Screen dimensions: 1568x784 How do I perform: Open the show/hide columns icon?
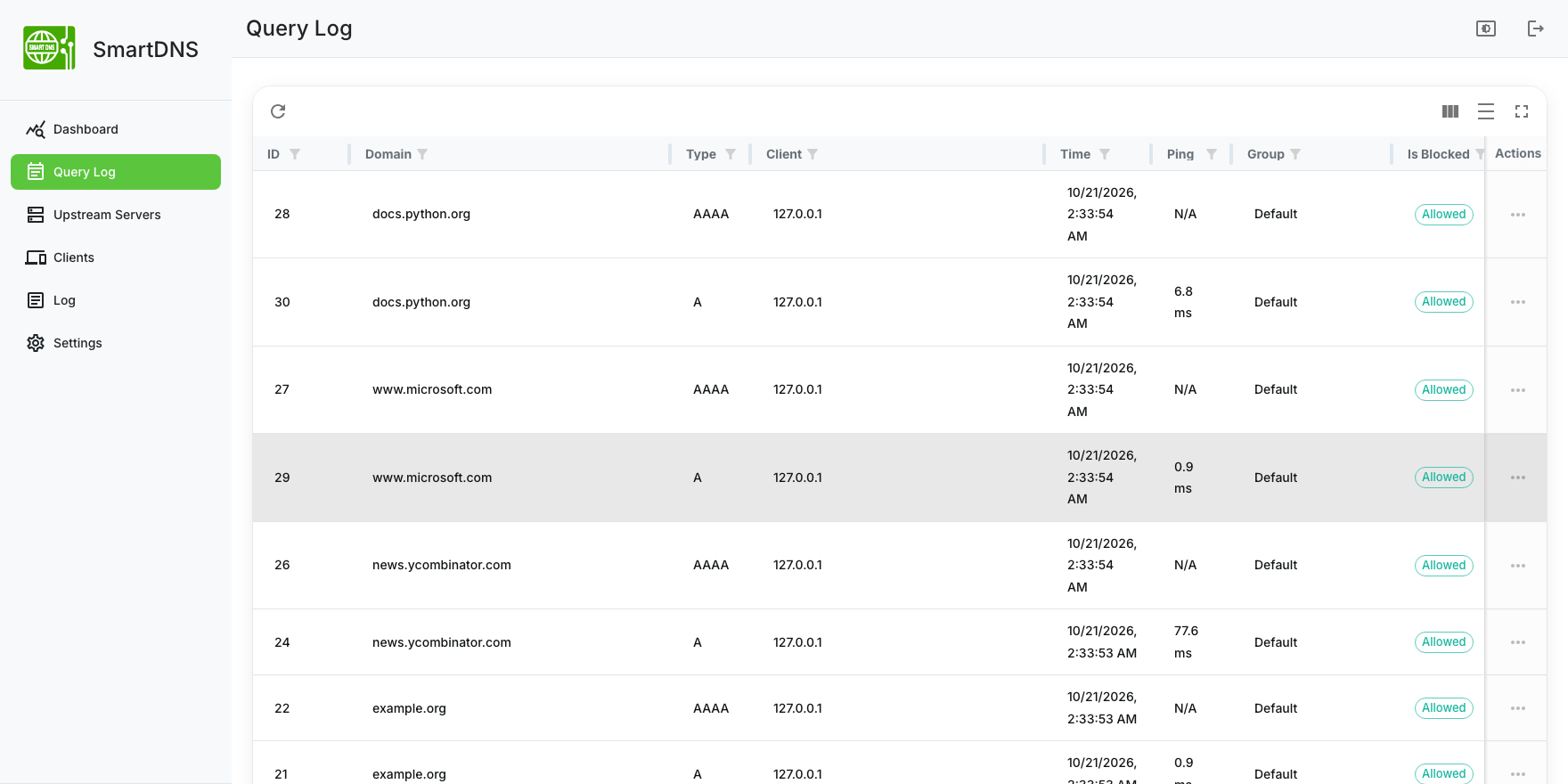[x=1450, y=111]
